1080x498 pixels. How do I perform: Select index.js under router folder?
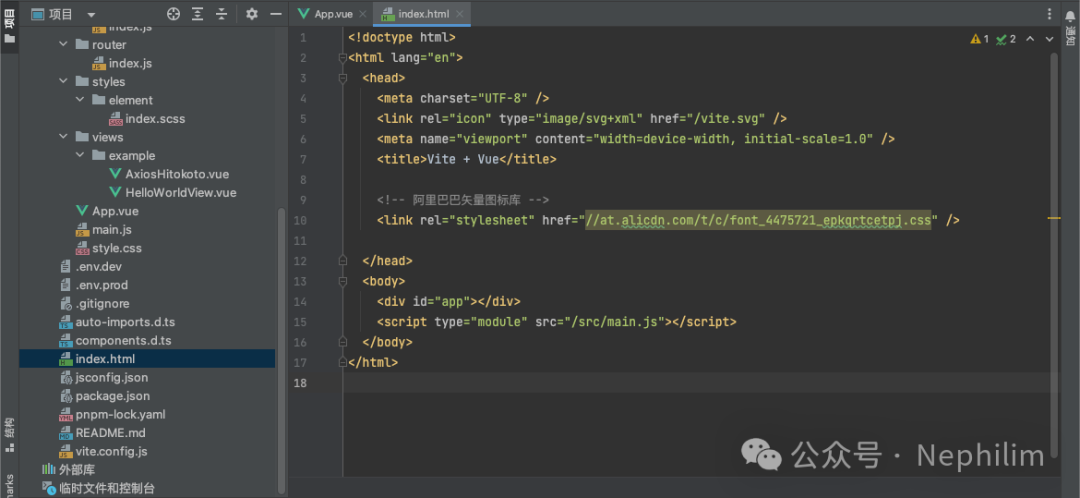tap(122, 63)
